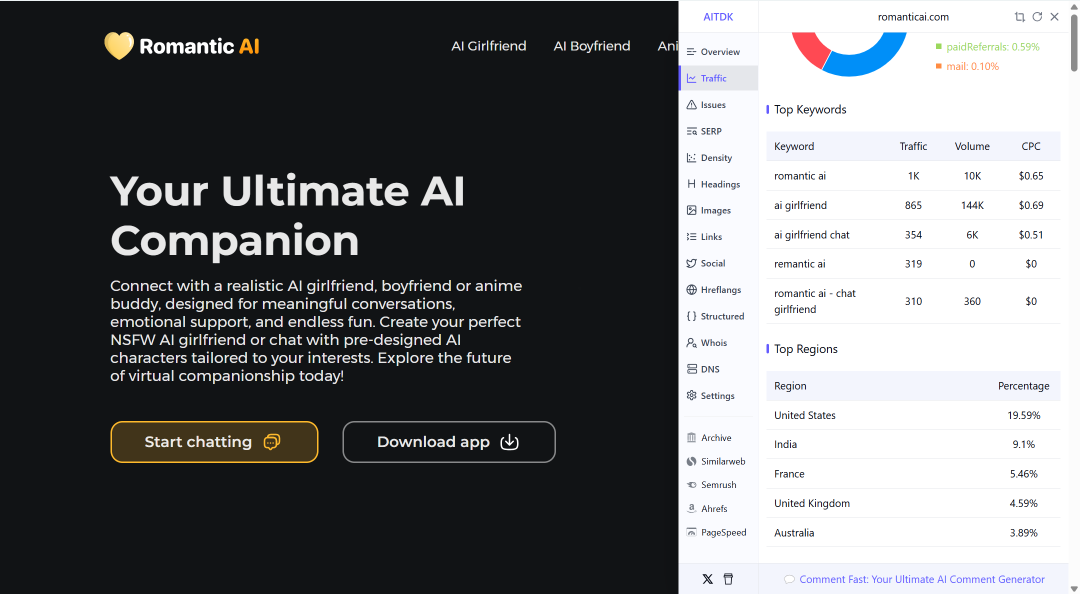Refresh the AITDK panel with reload icon

coord(1037,17)
